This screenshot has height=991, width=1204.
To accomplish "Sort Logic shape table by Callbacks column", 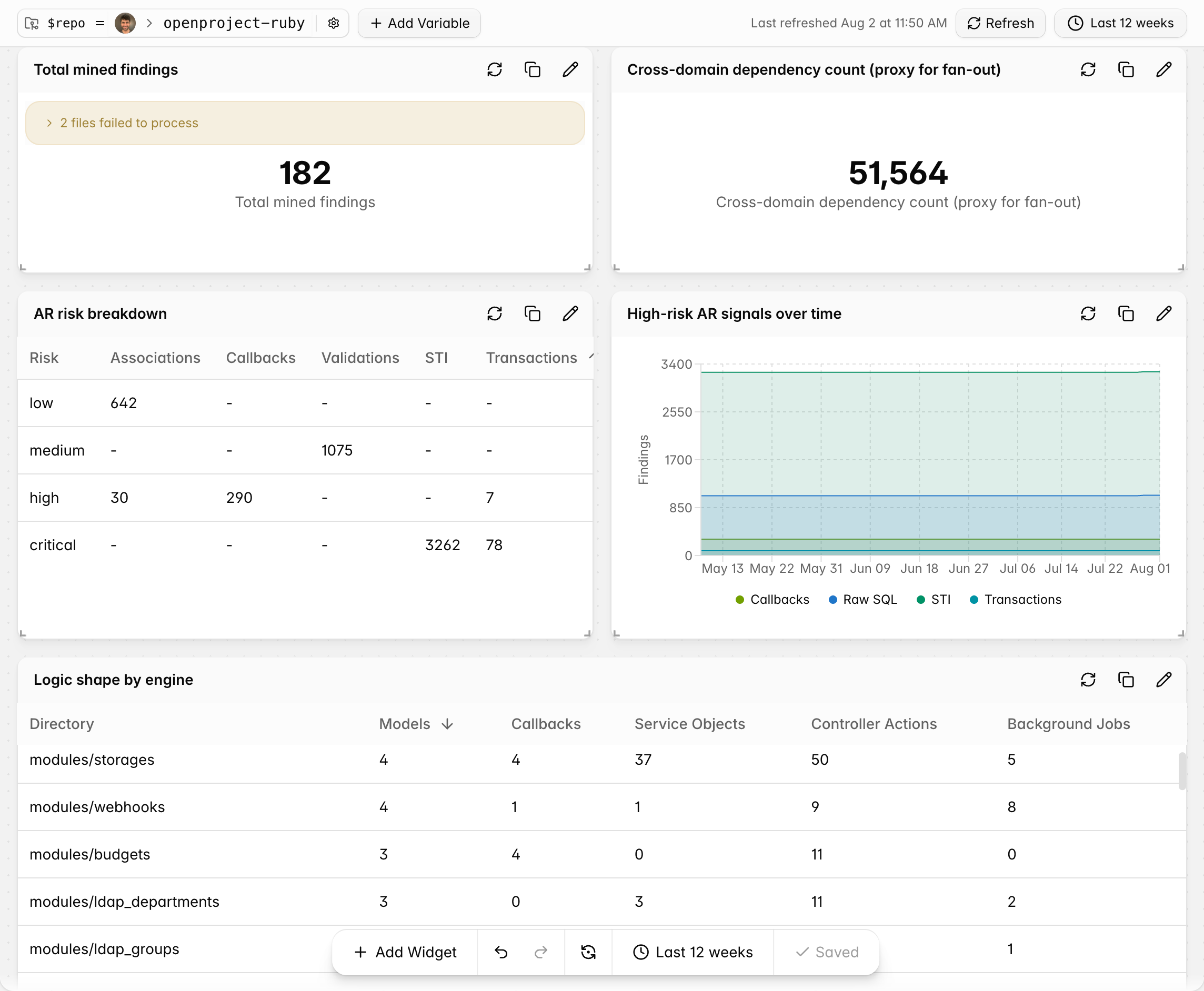I will (546, 724).
